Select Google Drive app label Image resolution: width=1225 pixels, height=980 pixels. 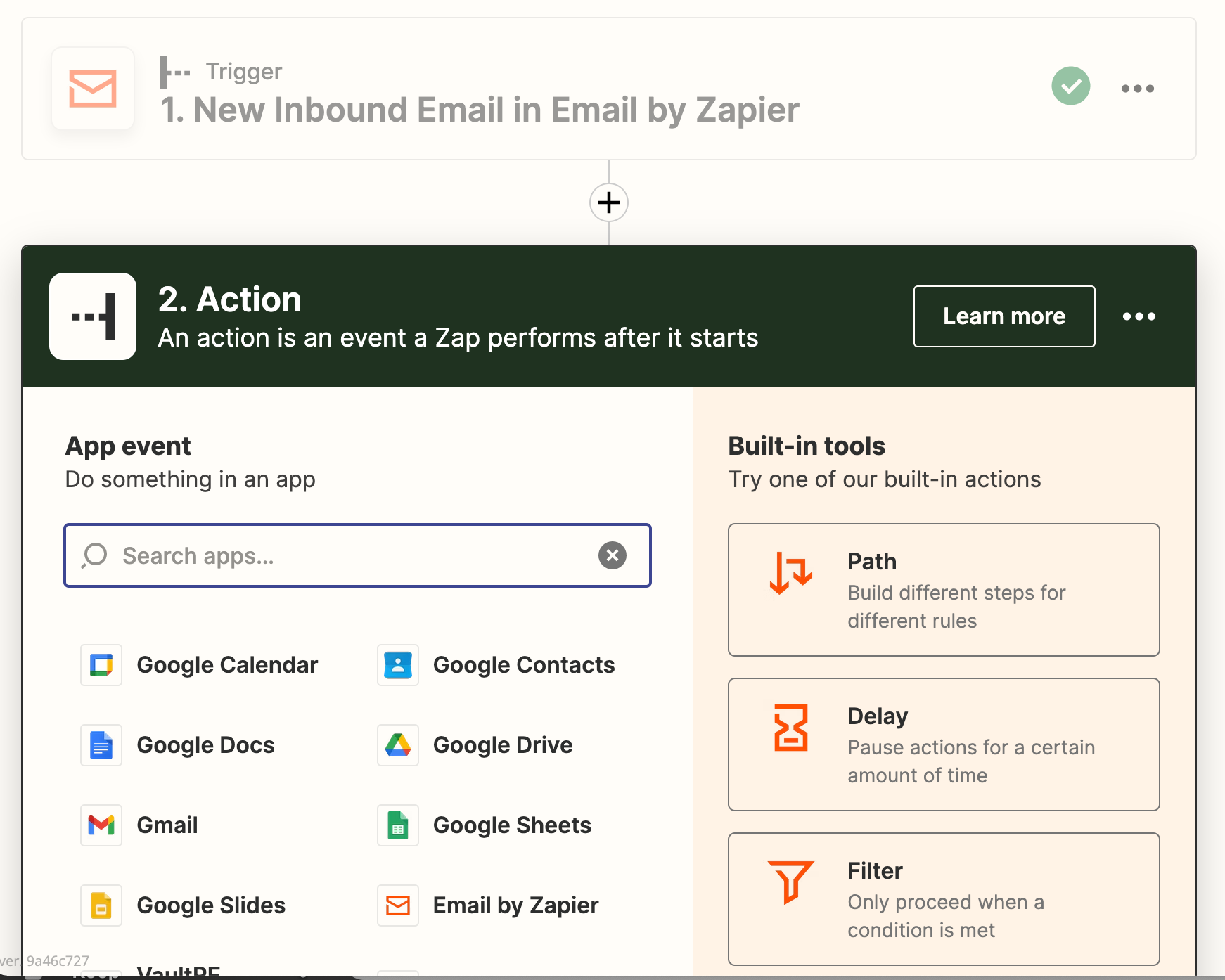503,745
